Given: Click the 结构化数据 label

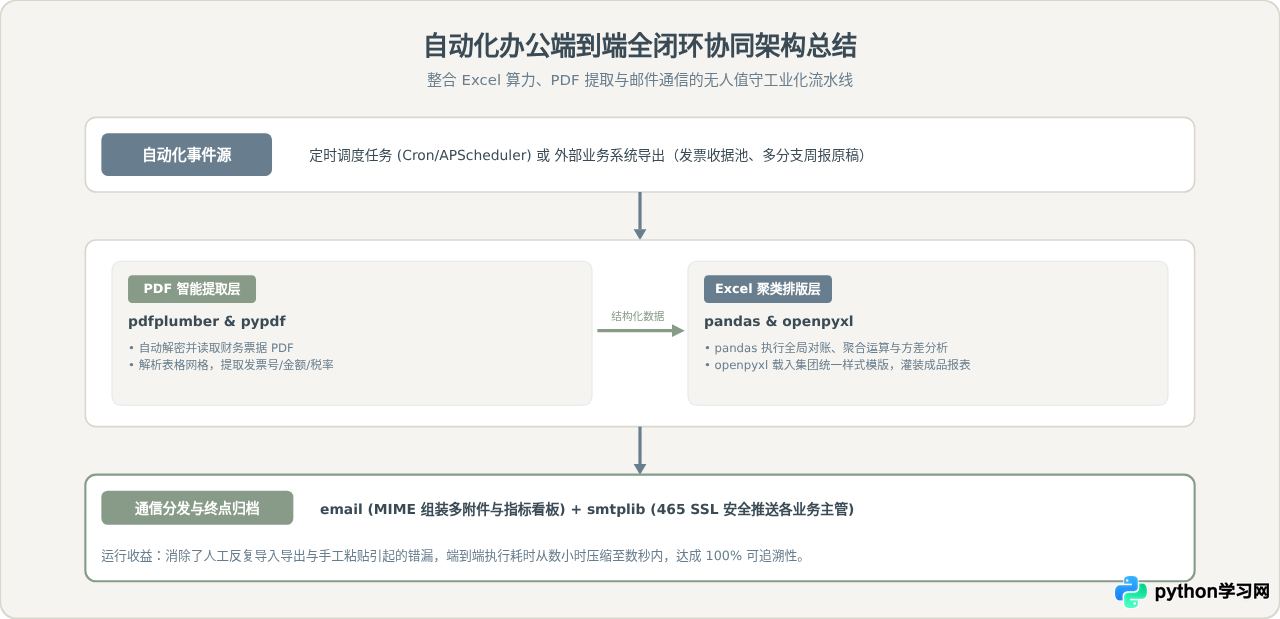Looking at the screenshot, I should click(x=638, y=316).
